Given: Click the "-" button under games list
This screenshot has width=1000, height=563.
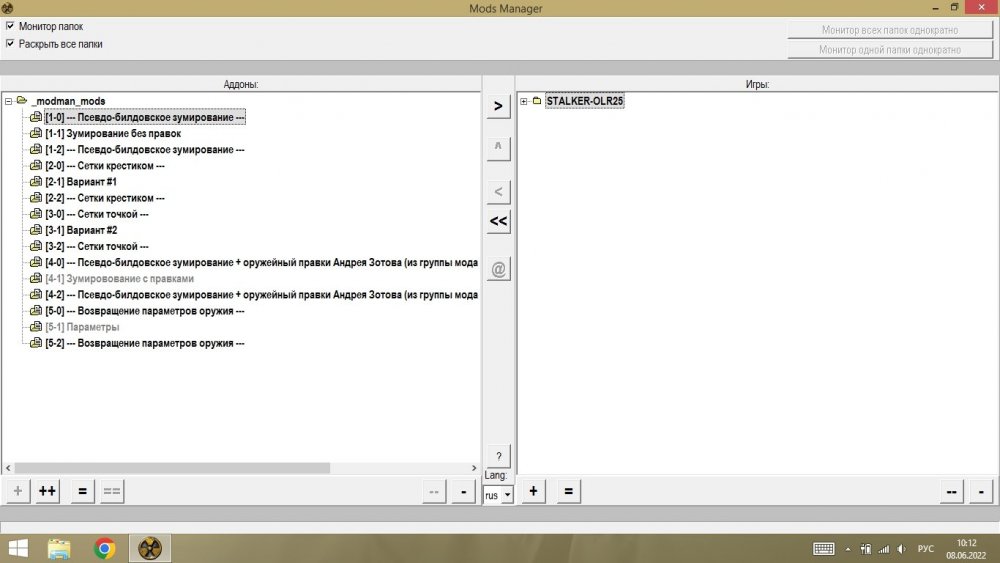Looking at the screenshot, I should 981,491.
